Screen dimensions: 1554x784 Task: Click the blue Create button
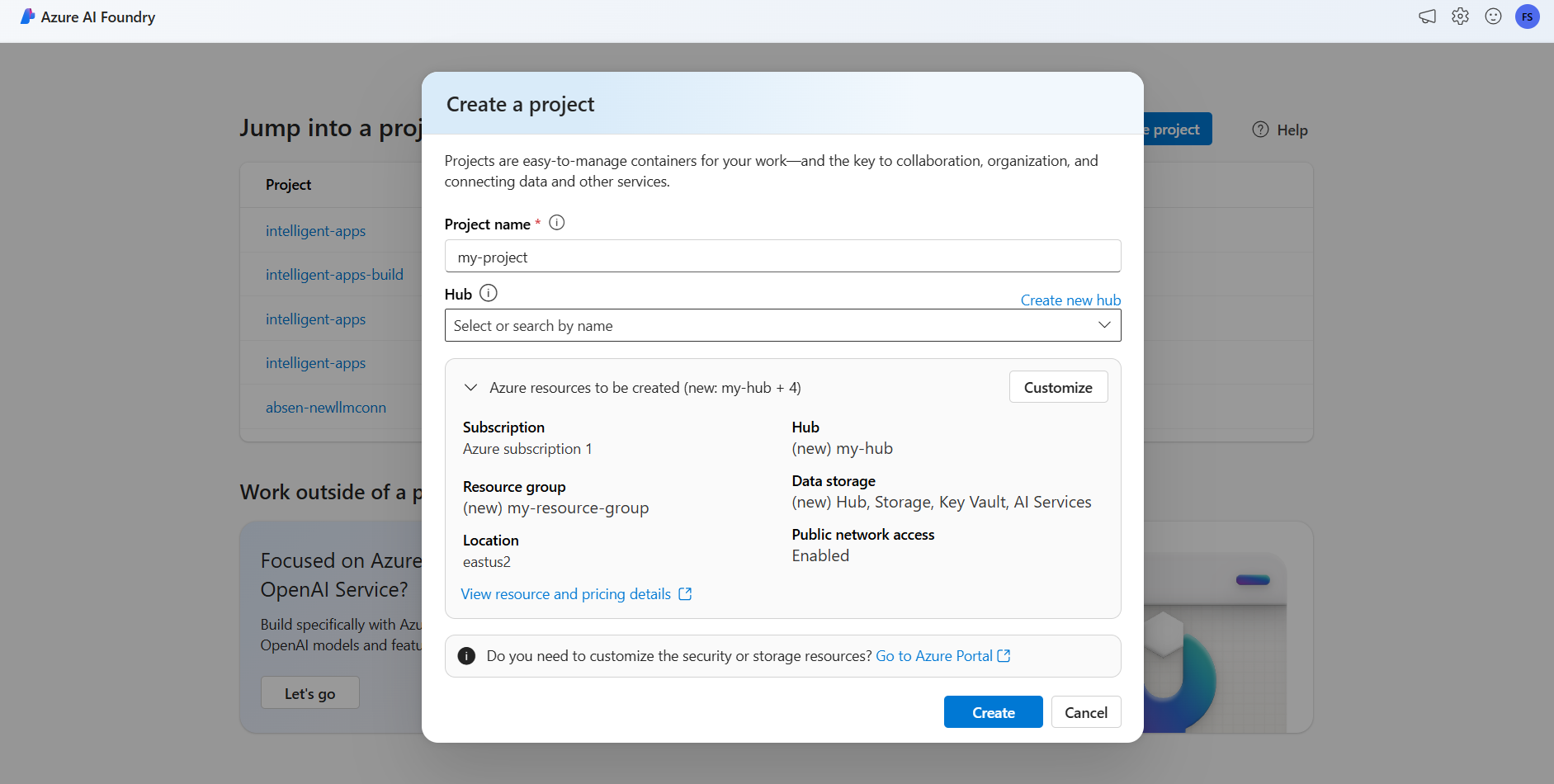tap(993, 712)
